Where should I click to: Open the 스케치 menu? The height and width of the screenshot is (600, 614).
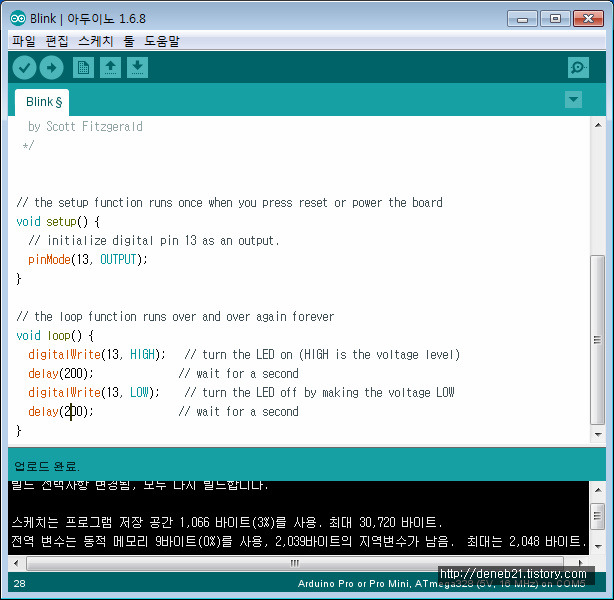(x=96, y=41)
